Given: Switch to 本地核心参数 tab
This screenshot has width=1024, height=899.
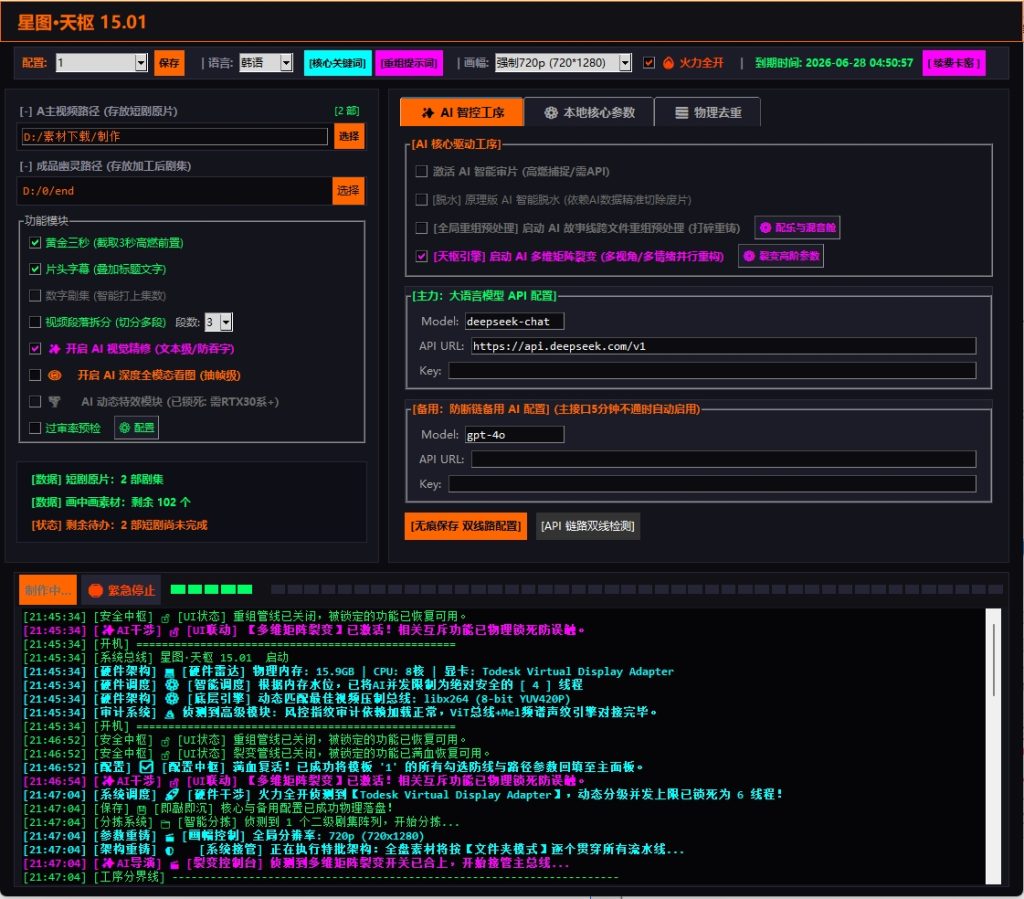Looking at the screenshot, I should (x=588, y=112).
